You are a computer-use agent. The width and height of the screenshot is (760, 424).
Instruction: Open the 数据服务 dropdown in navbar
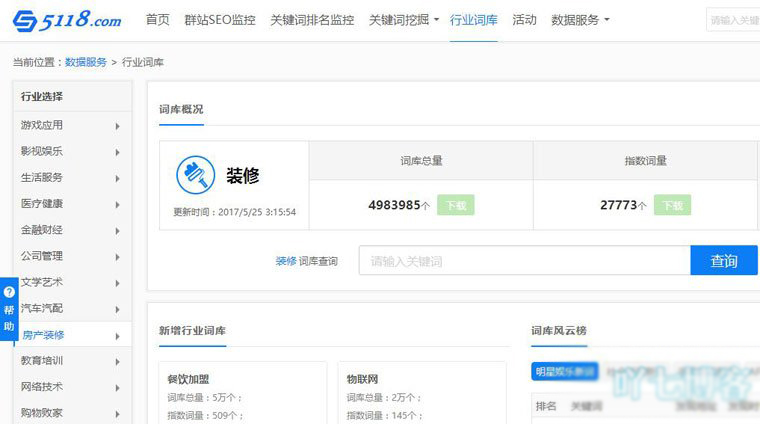(580, 20)
